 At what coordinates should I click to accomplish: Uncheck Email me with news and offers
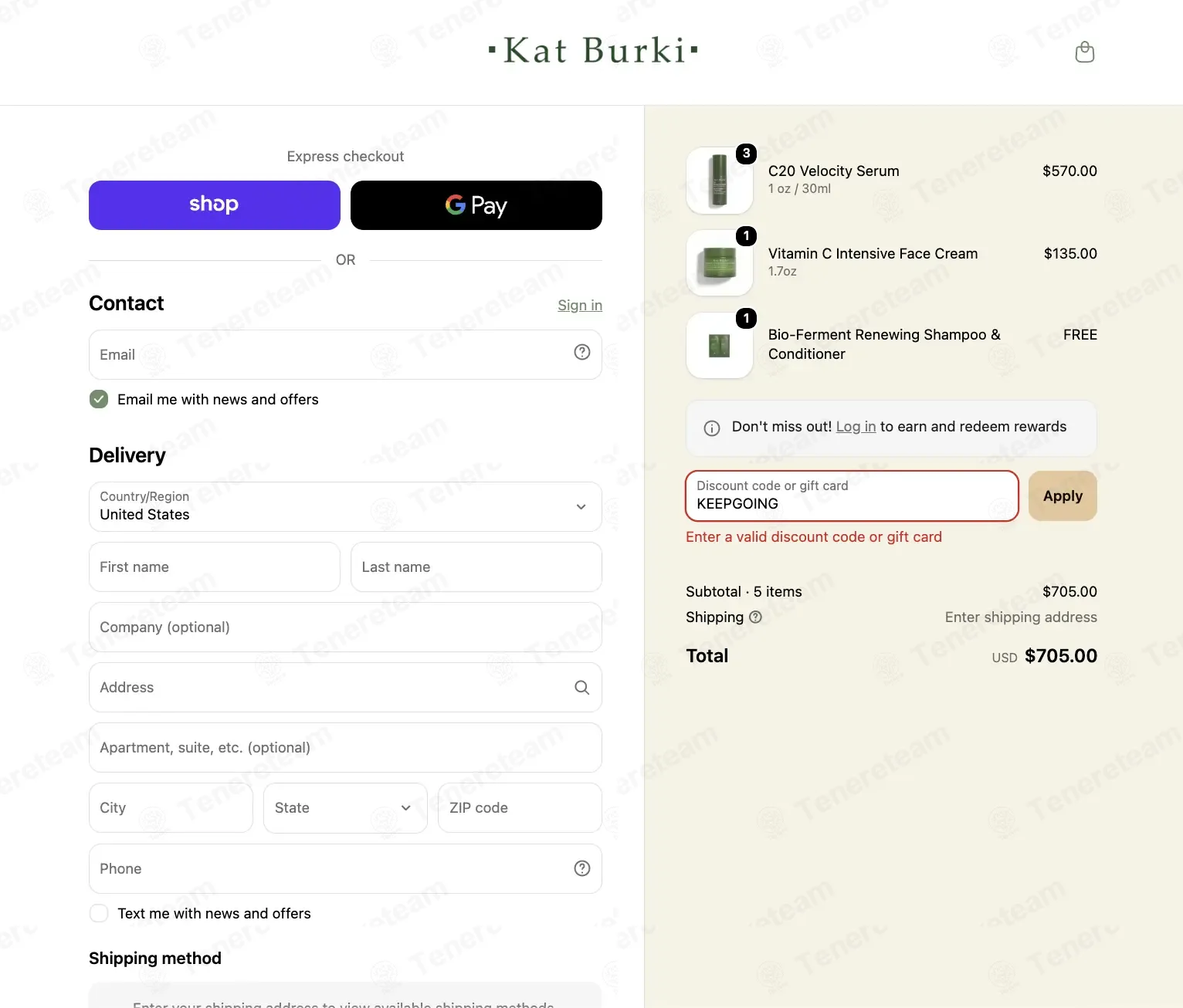click(x=99, y=399)
